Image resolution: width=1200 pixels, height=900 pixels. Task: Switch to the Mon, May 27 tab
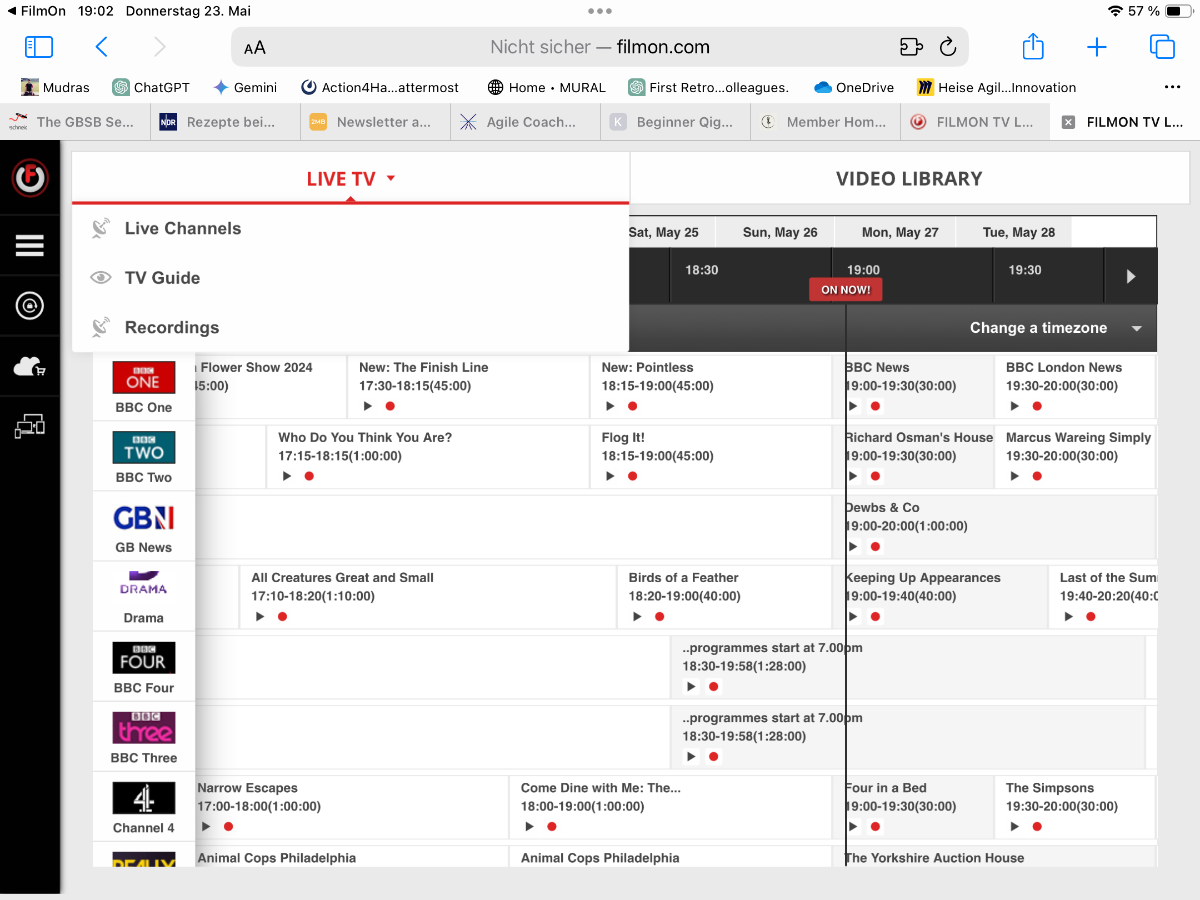point(900,232)
